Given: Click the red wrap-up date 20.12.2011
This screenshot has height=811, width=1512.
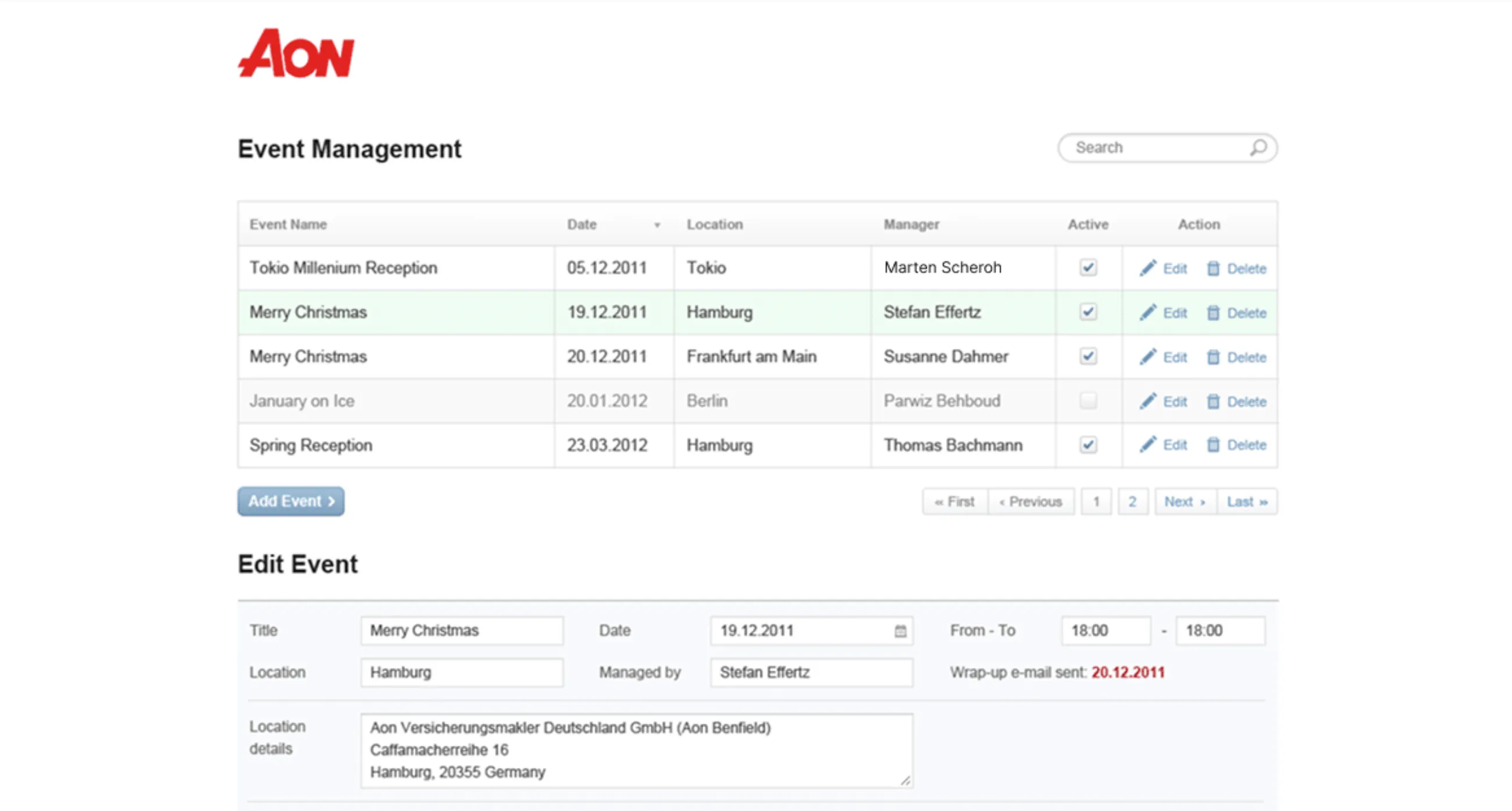Looking at the screenshot, I should click(1128, 673).
